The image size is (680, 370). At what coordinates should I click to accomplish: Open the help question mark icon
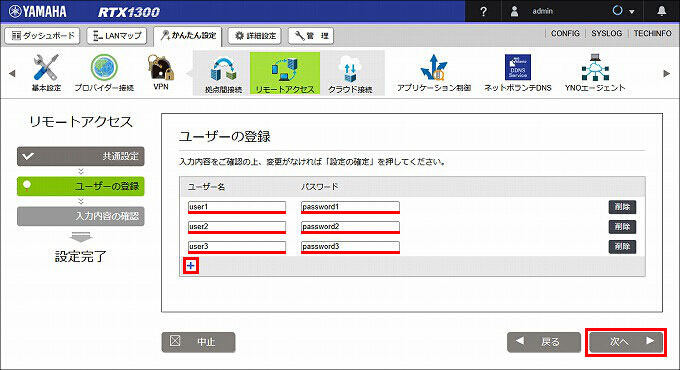tap(484, 11)
